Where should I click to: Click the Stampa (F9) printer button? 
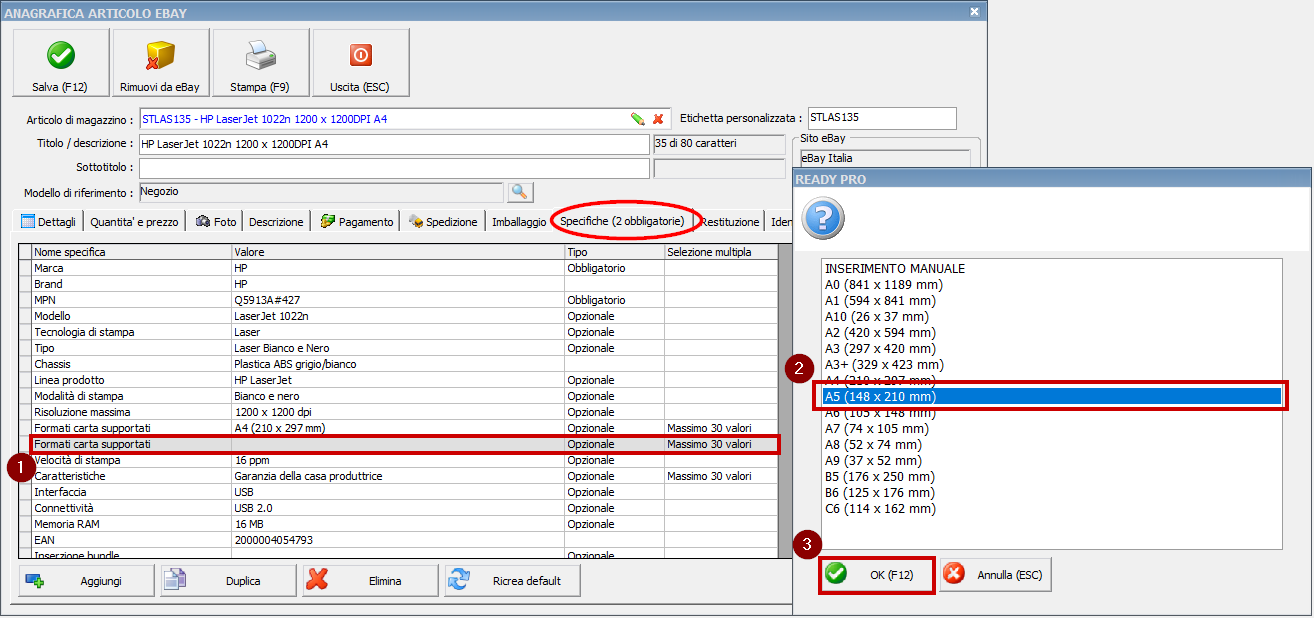click(260, 62)
